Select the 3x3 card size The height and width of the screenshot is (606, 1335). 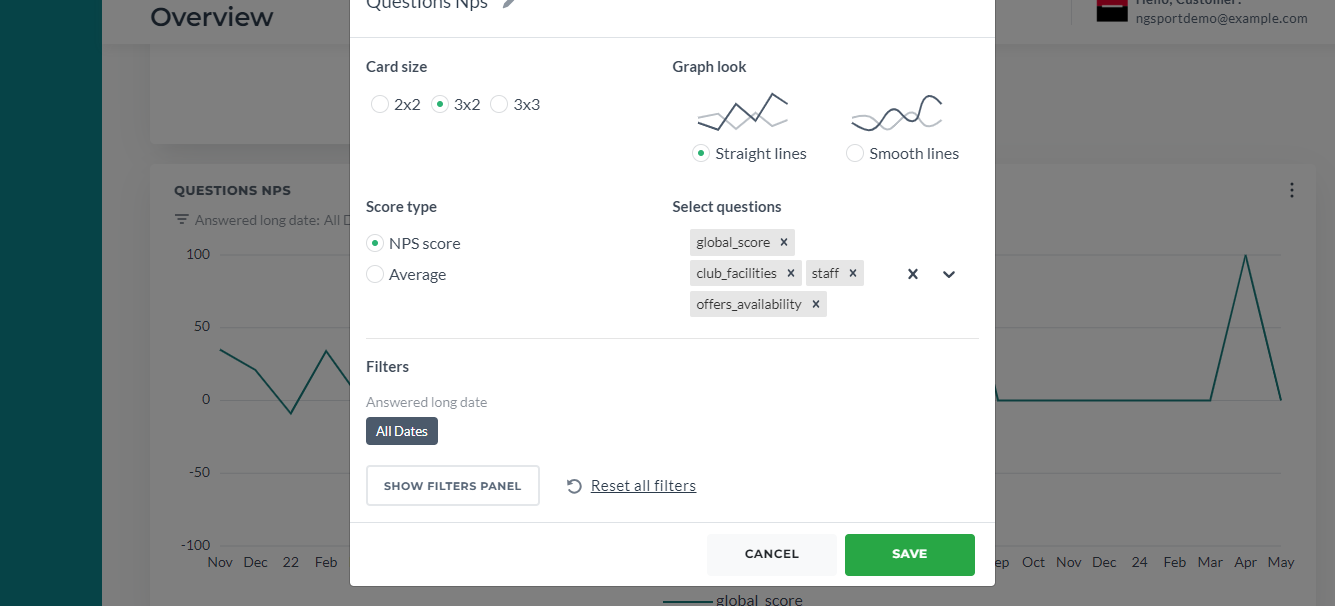(499, 104)
